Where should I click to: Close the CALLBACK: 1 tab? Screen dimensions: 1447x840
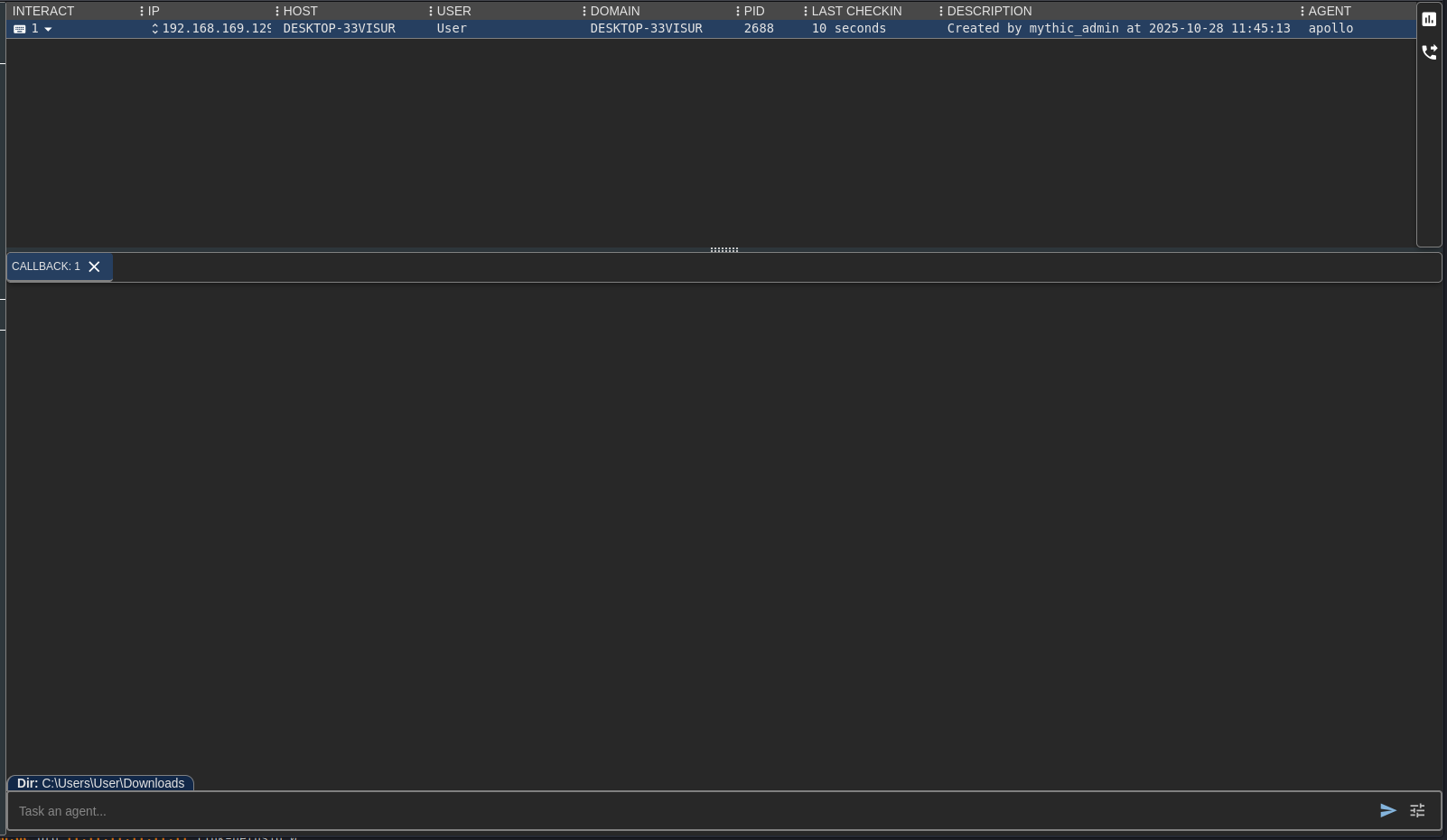point(94,266)
